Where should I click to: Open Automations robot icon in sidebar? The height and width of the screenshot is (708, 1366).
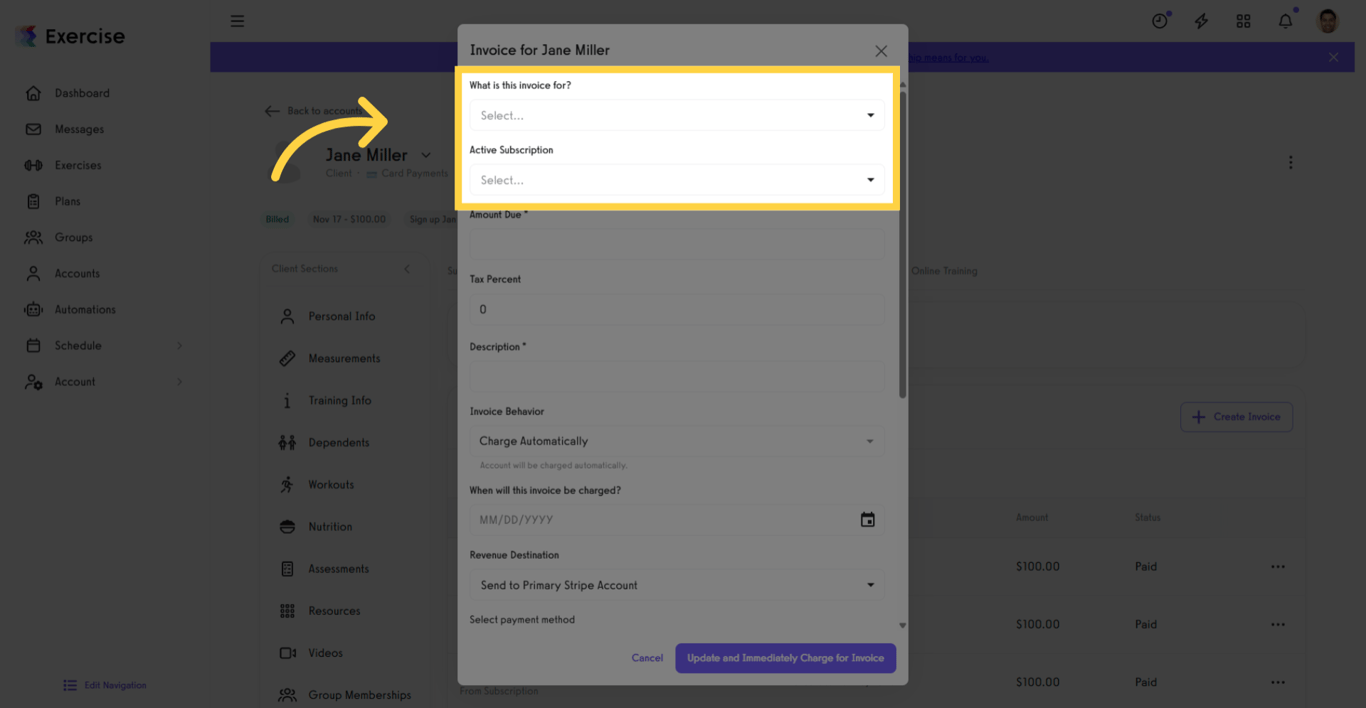pyautogui.click(x=33, y=309)
